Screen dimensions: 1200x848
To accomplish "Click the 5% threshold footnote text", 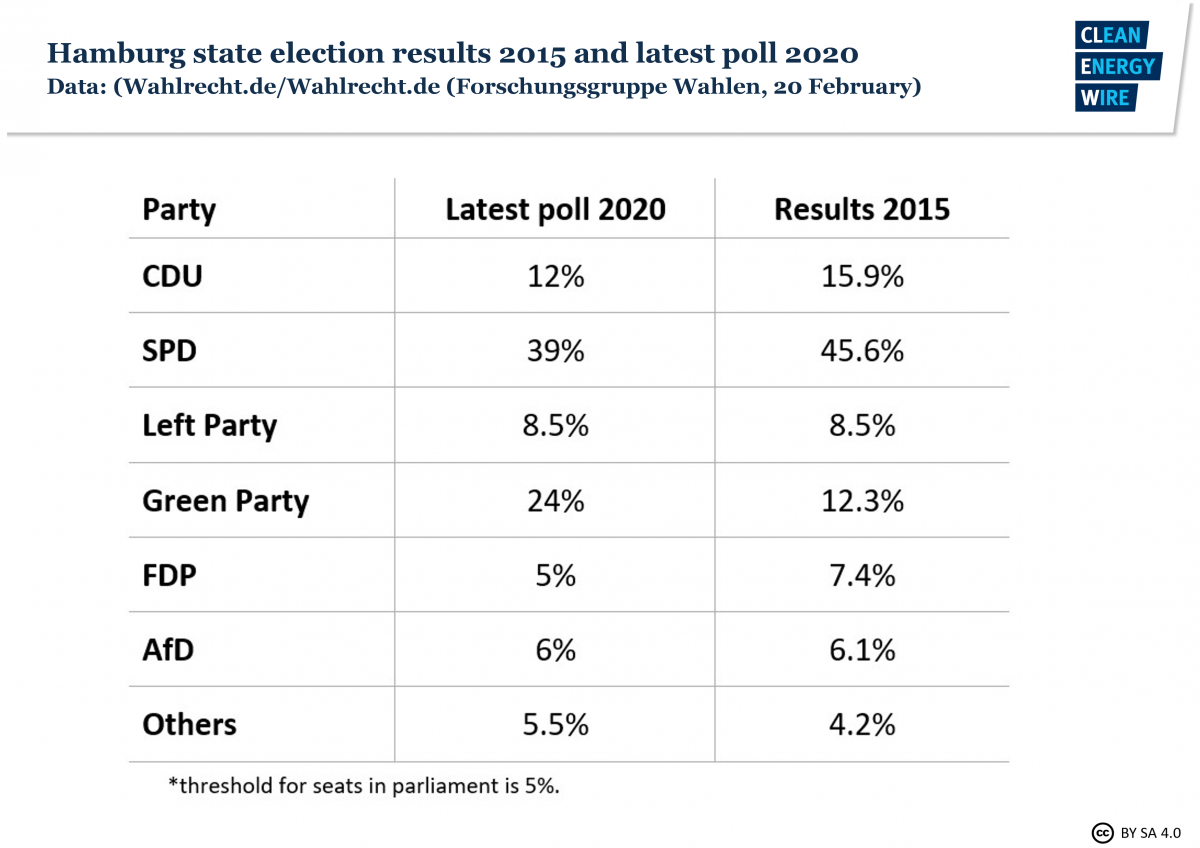I will click(x=364, y=786).
